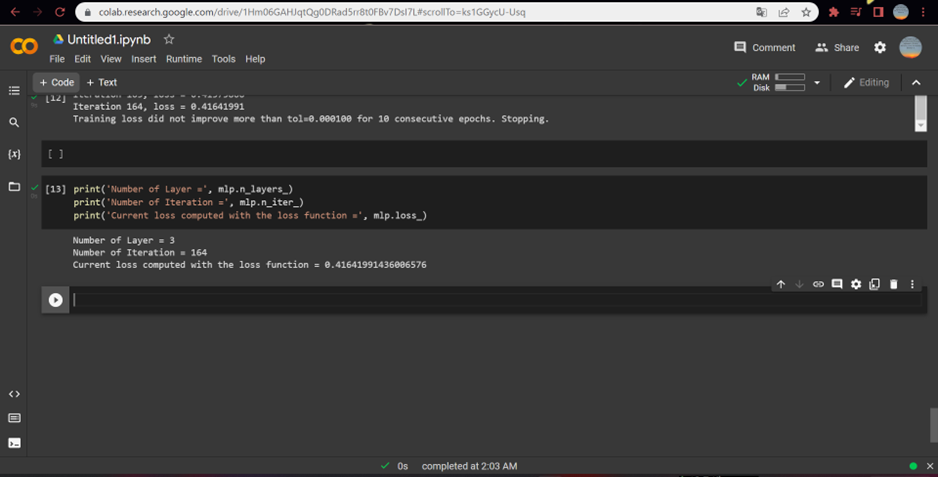Viewport: 938px width, 477px height.
Task: Toggle Editing mode button
Action: 866,83
